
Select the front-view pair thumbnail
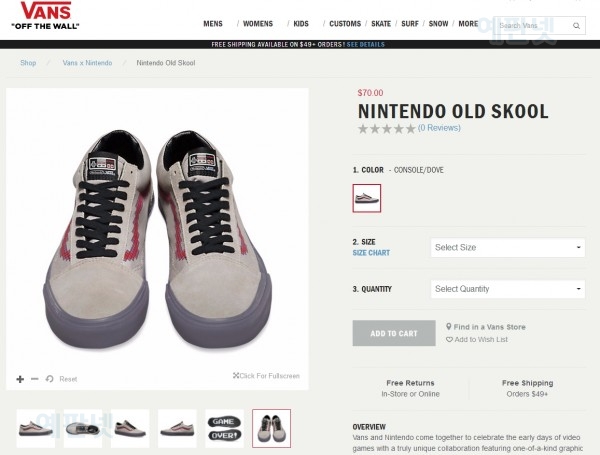271,428
